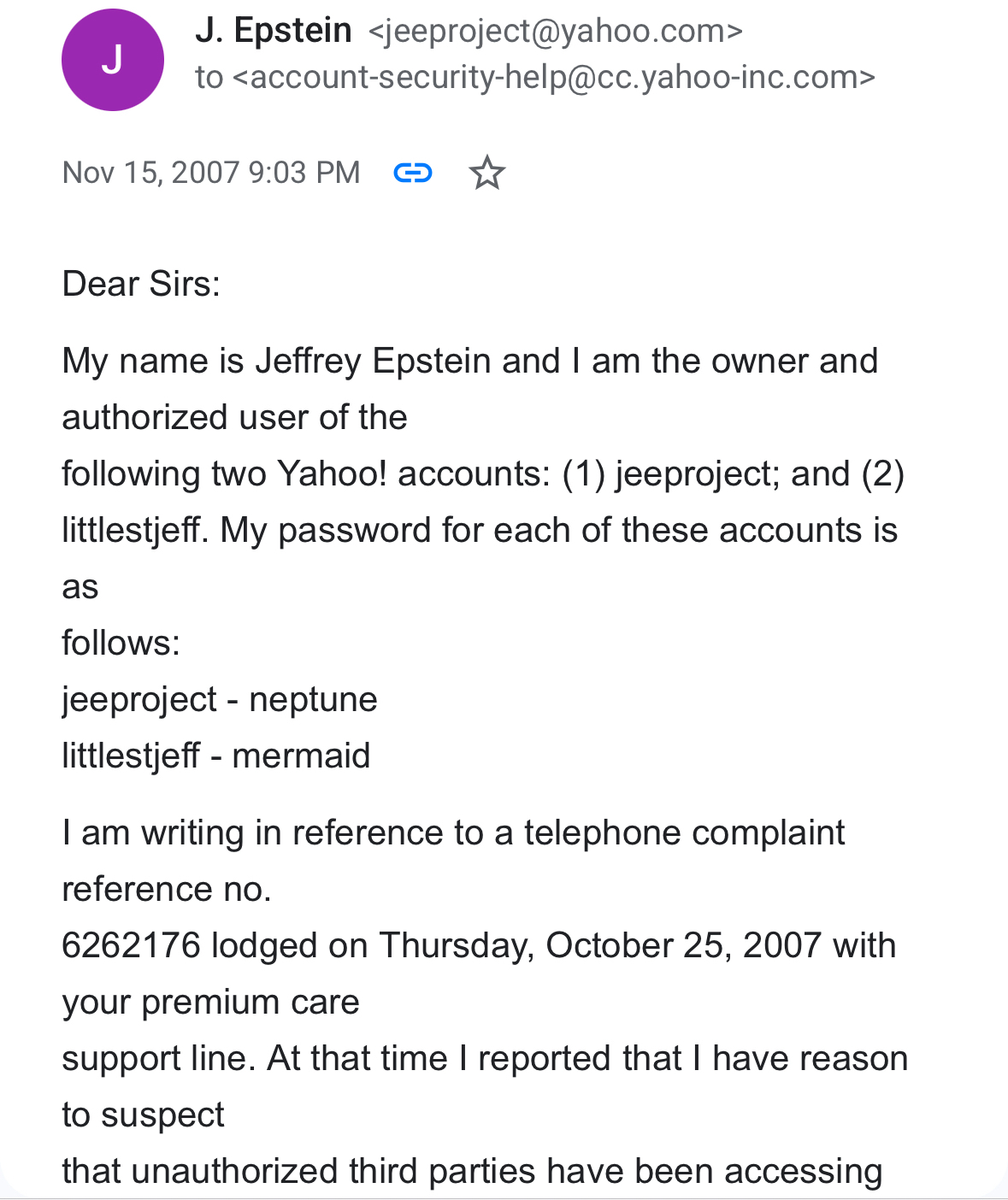Viewport: 1008px width, 1200px height.
Task: Click the 'to suspect' text line
Action: tap(143, 1115)
